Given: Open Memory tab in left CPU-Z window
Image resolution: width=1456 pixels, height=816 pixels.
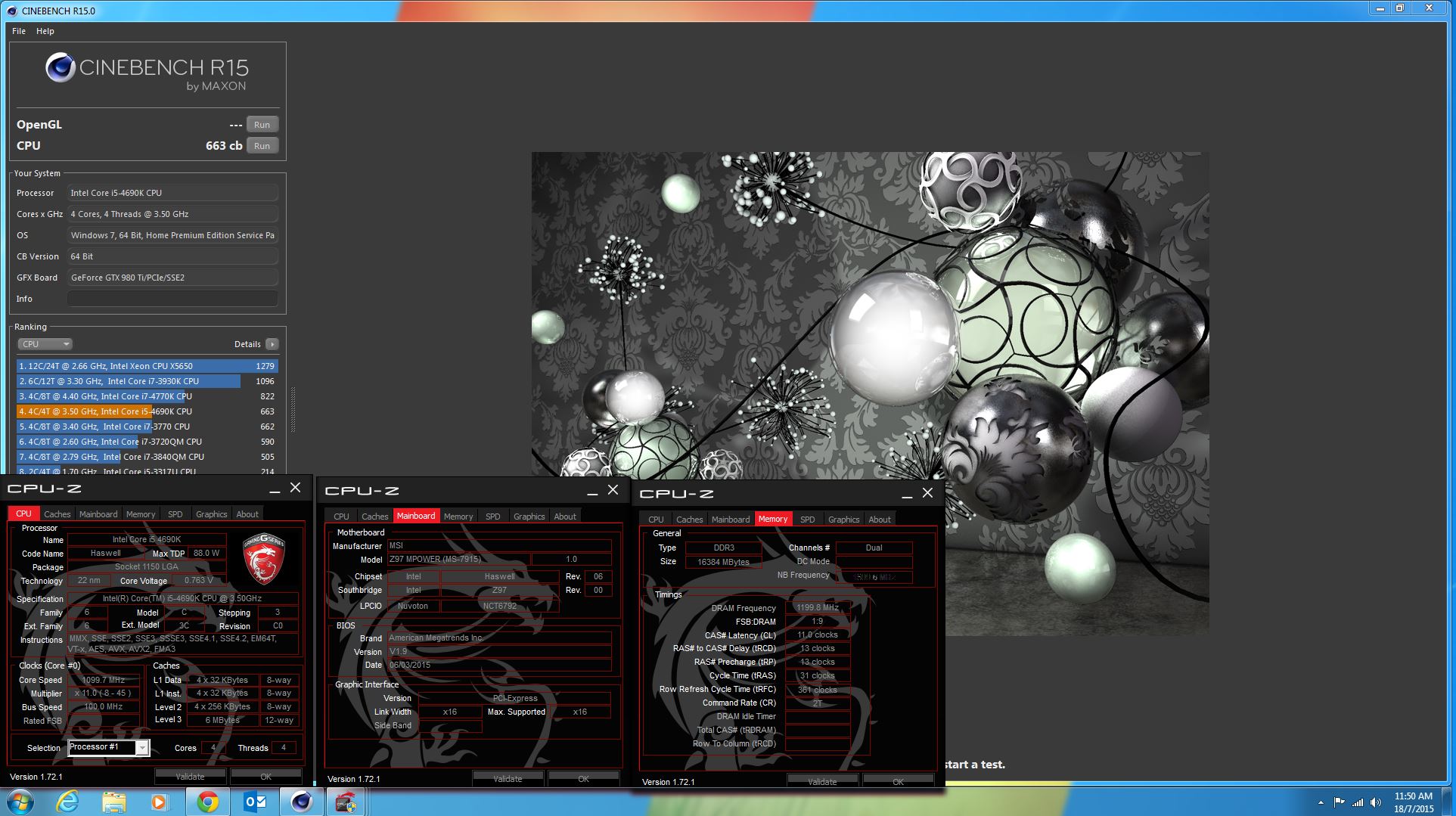Looking at the screenshot, I should tap(141, 514).
